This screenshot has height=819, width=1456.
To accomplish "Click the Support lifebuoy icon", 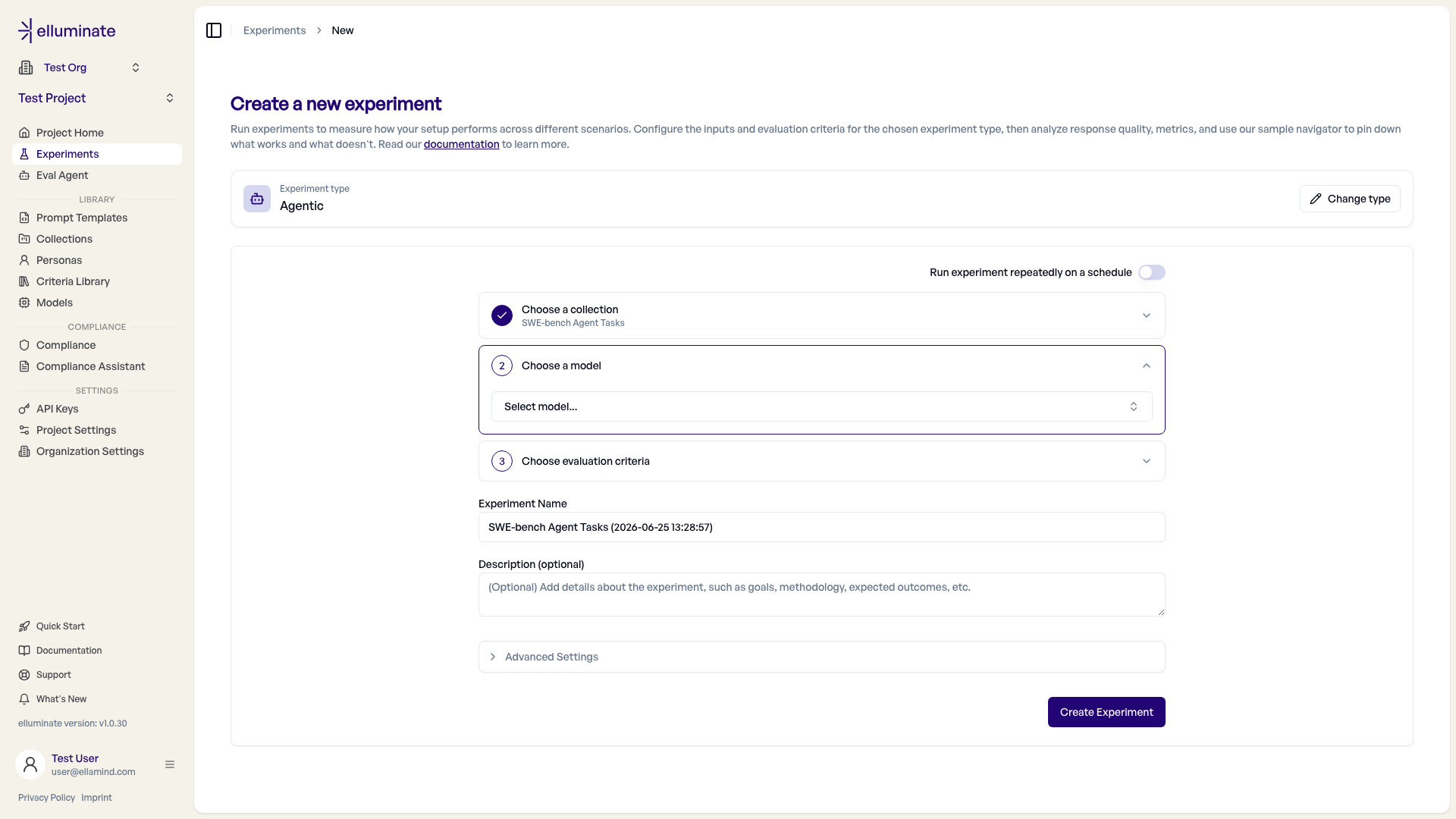I will point(24,675).
